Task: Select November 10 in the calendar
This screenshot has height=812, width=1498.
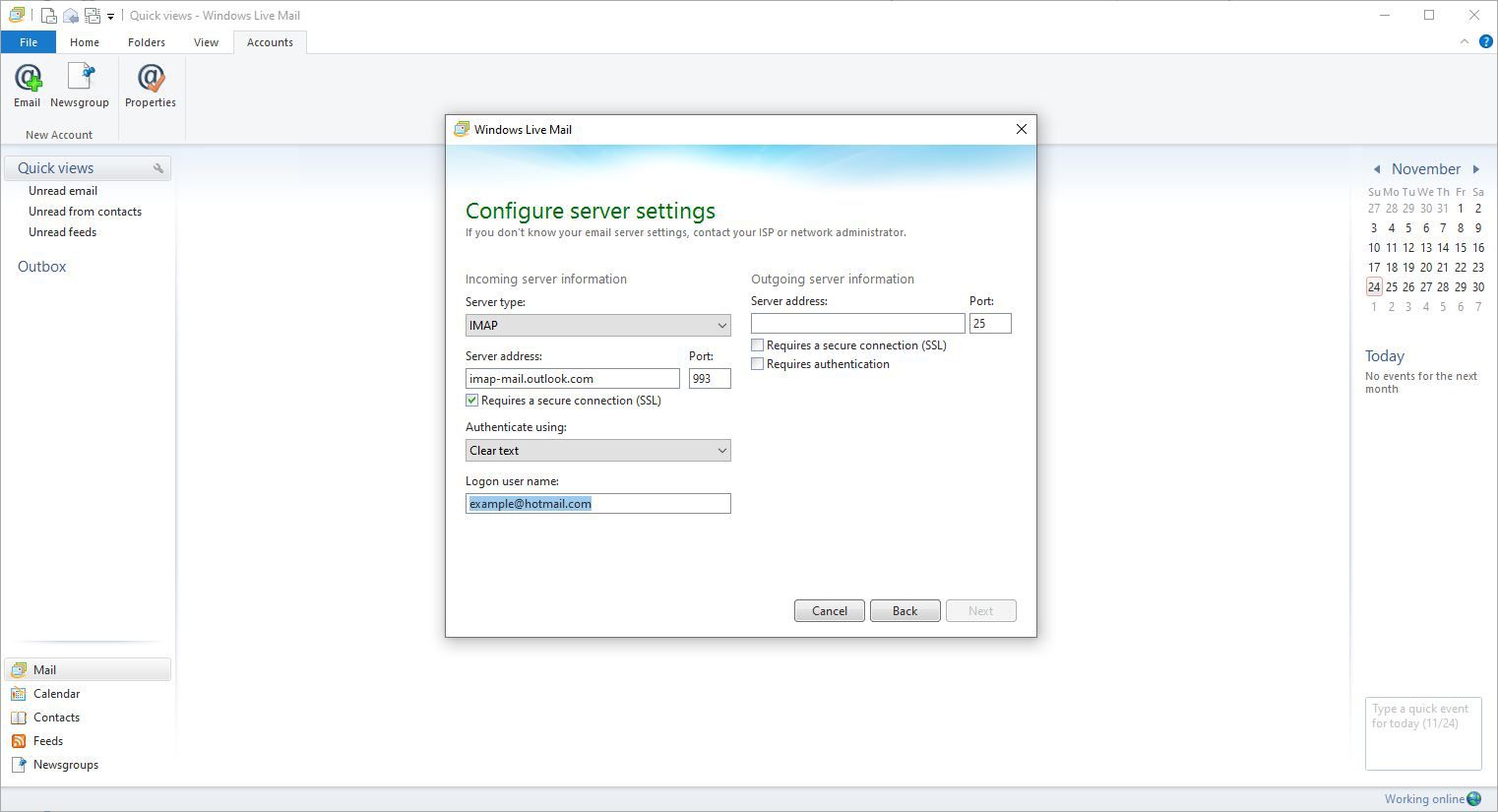Action: (1374, 248)
